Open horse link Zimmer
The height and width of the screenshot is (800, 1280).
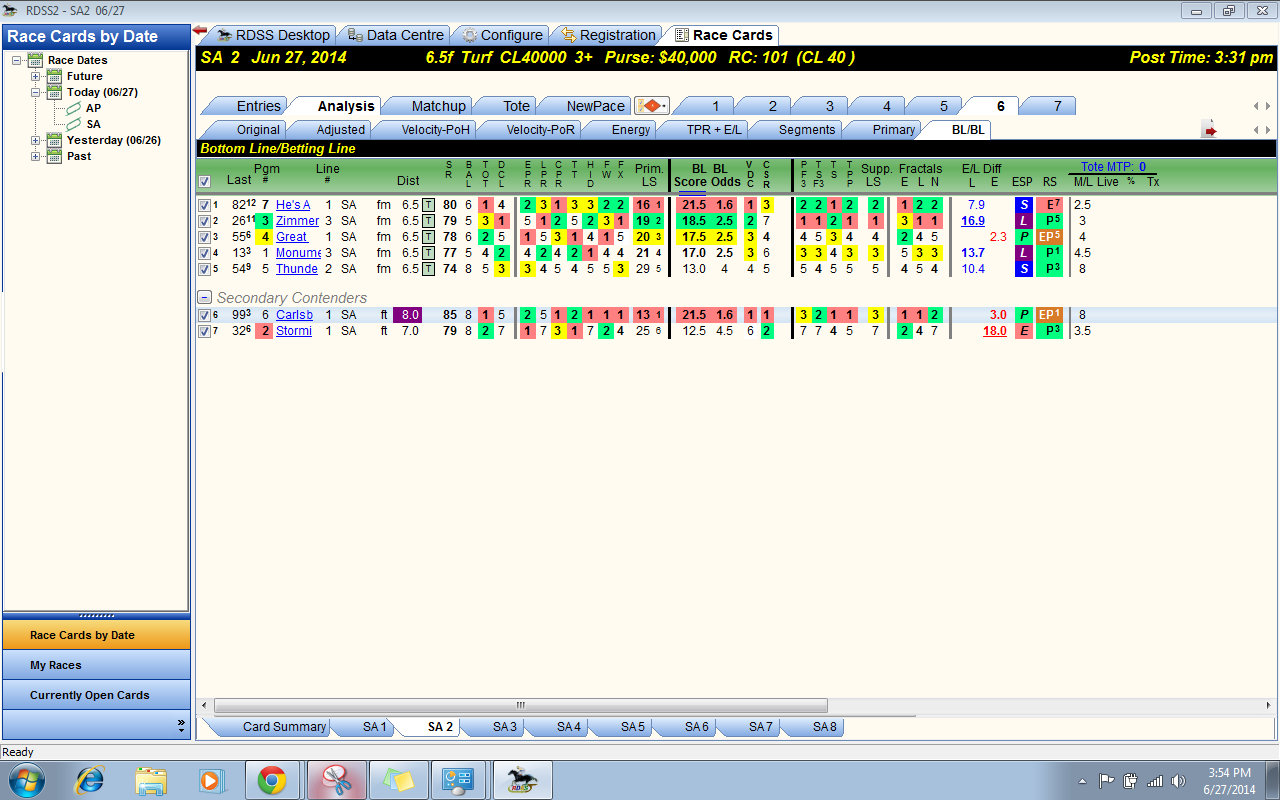(x=297, y=221)
